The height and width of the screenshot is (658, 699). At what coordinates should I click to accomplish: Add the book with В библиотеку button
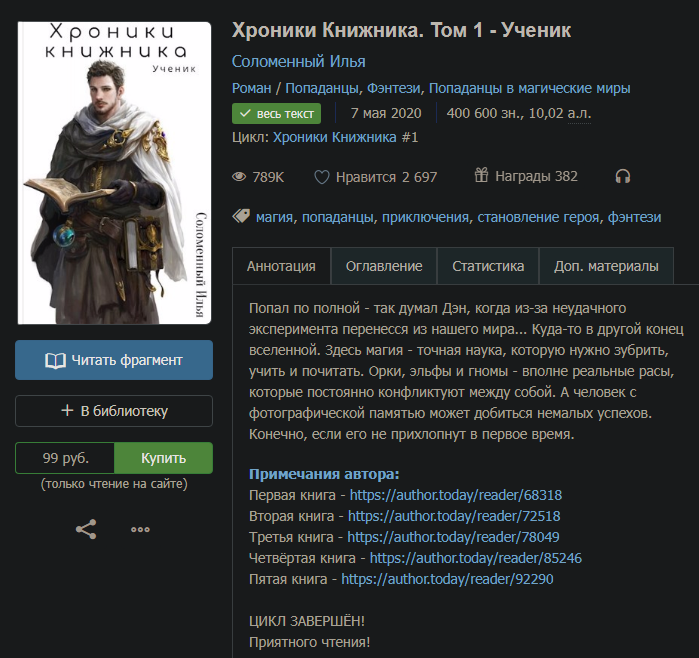(x=114, y=411)
